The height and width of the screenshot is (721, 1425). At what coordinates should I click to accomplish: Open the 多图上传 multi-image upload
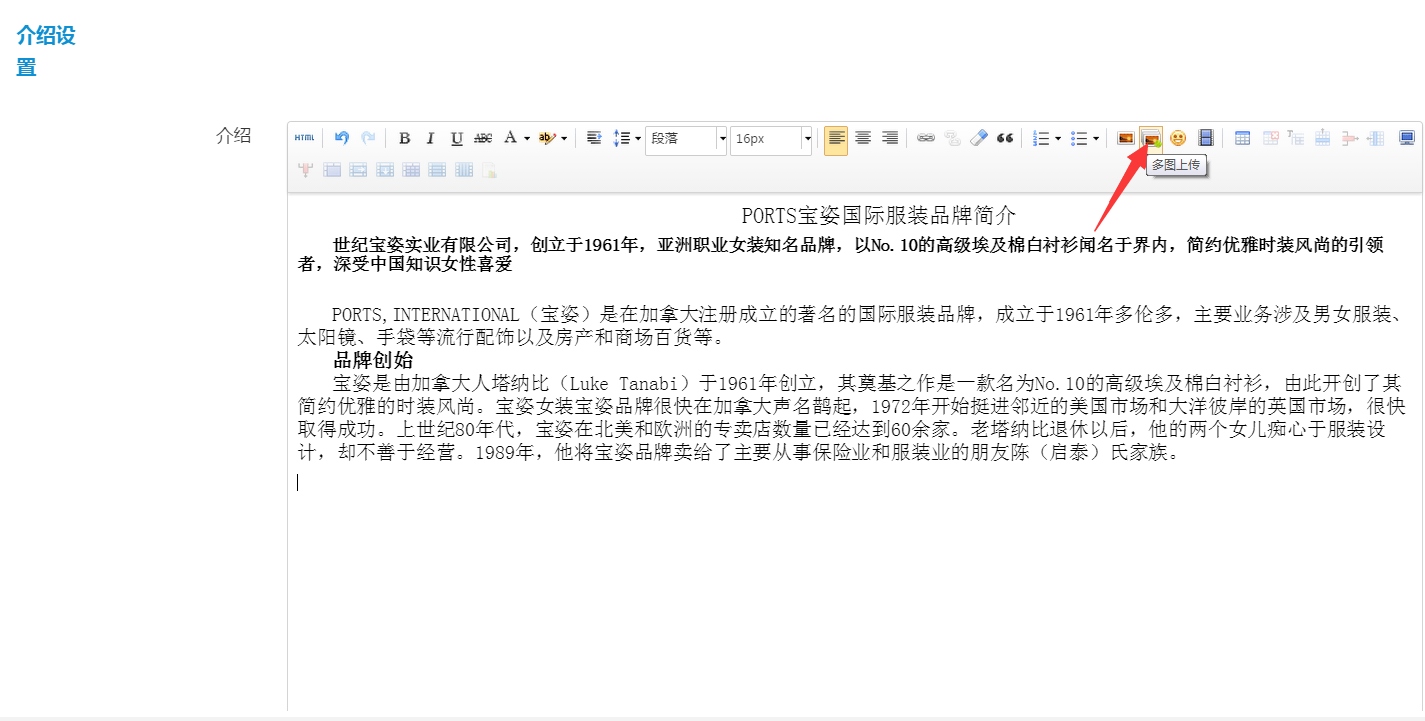[x=1152, y=138]
